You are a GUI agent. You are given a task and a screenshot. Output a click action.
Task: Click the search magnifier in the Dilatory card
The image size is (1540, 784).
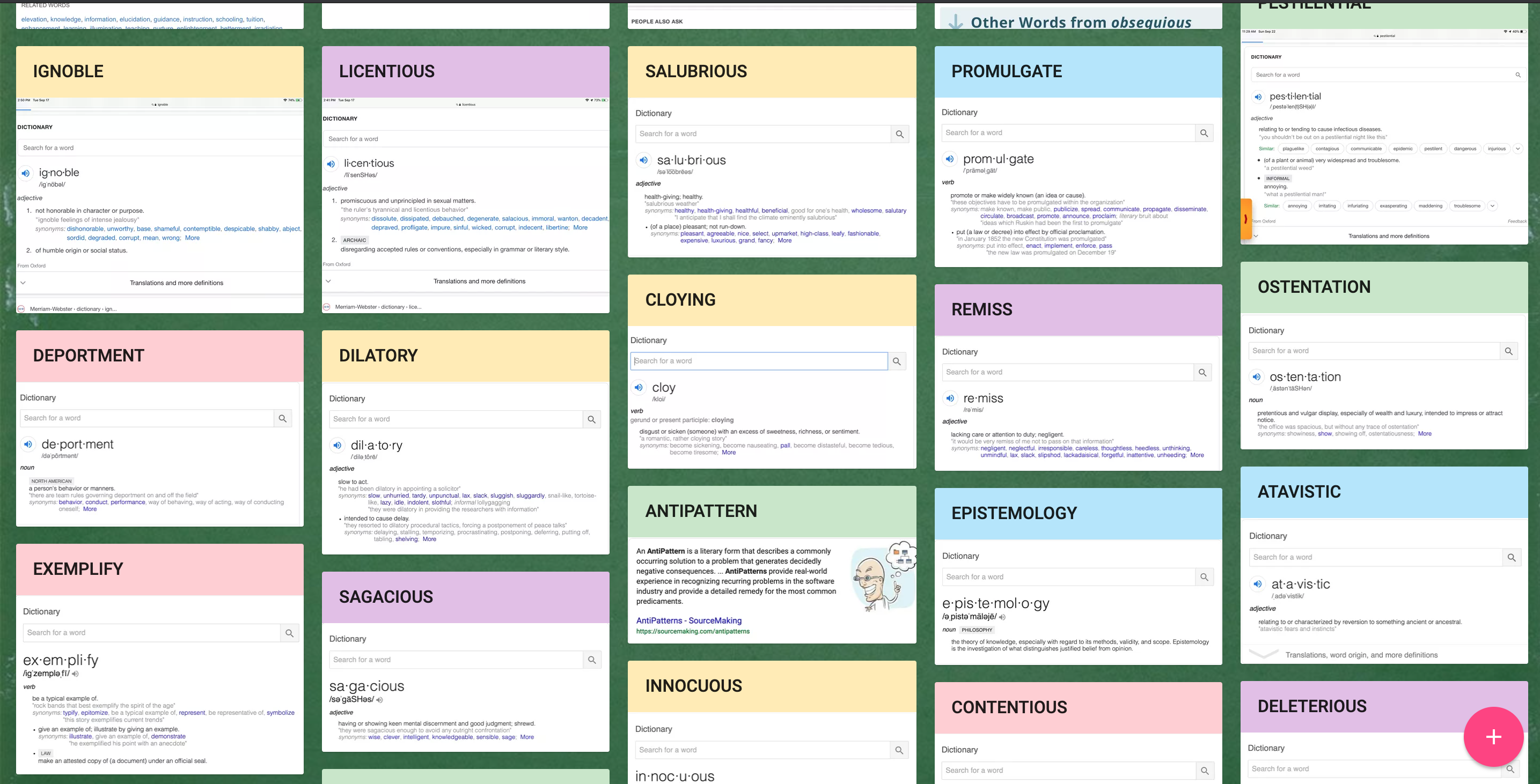point(592,419)
